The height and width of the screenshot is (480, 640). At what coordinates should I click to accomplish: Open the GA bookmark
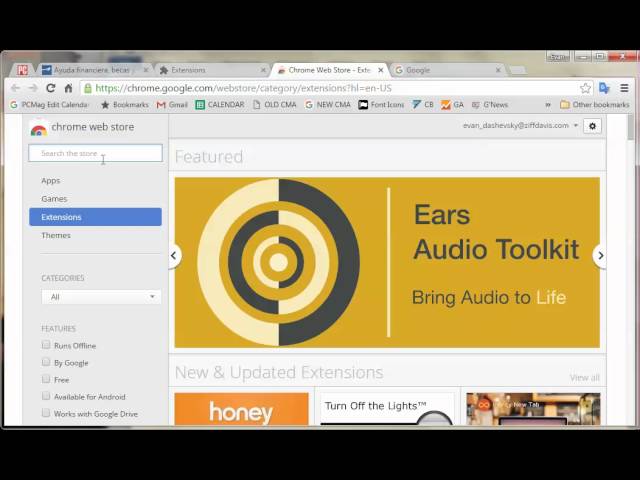[x=453, y=105]
